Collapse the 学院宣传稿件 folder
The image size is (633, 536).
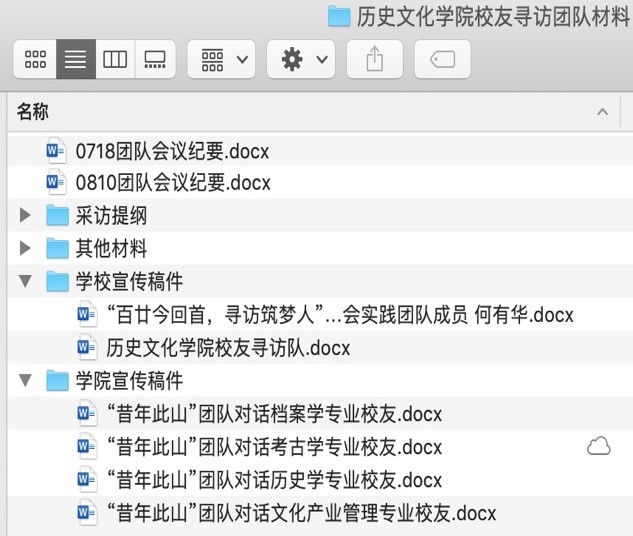point(25,381)
